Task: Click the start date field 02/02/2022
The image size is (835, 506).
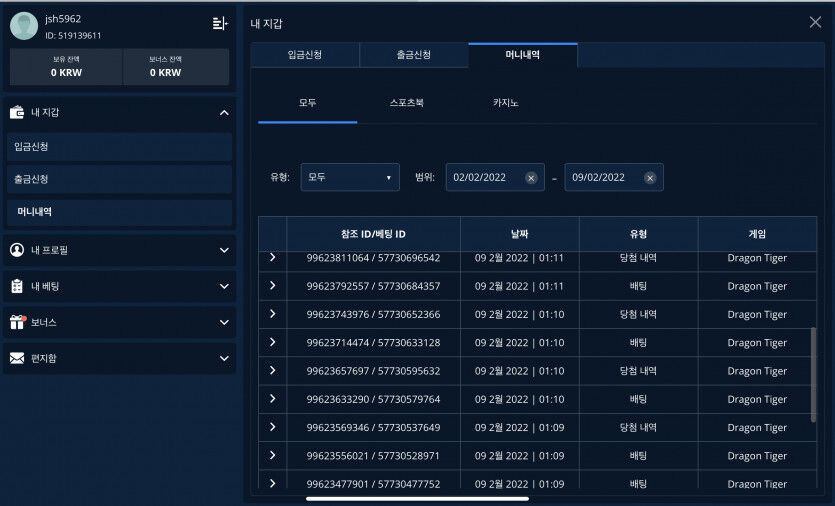Action: 495,177
